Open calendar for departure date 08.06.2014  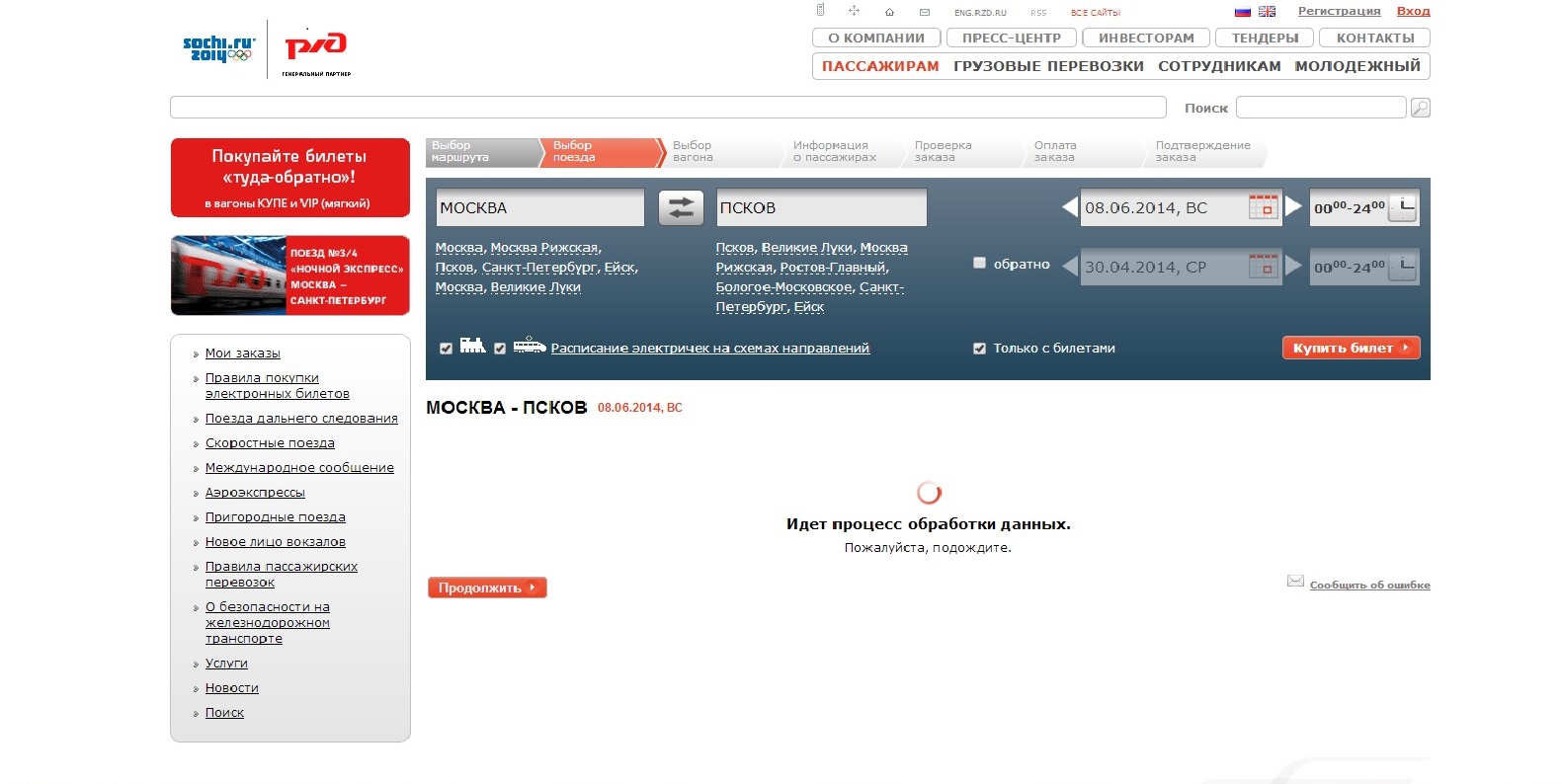[x=1263, y=207]
